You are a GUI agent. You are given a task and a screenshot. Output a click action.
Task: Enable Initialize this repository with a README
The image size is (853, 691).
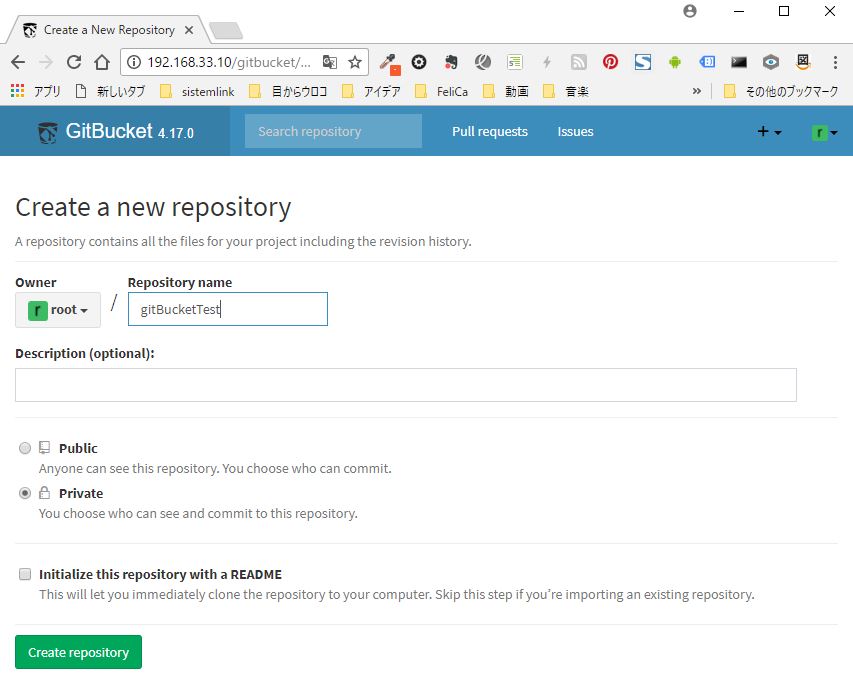[x=25, y=575]
